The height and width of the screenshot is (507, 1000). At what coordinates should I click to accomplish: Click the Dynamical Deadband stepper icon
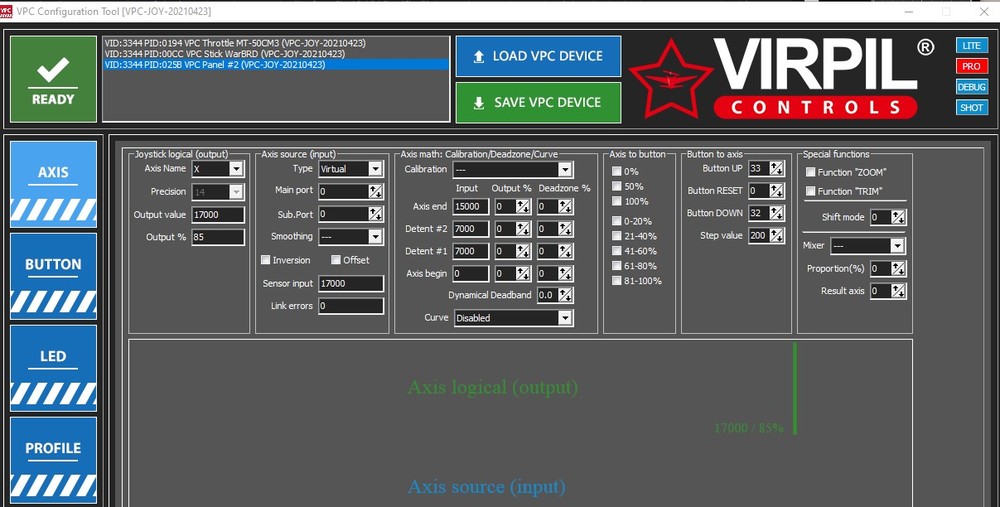pos(564,295)
